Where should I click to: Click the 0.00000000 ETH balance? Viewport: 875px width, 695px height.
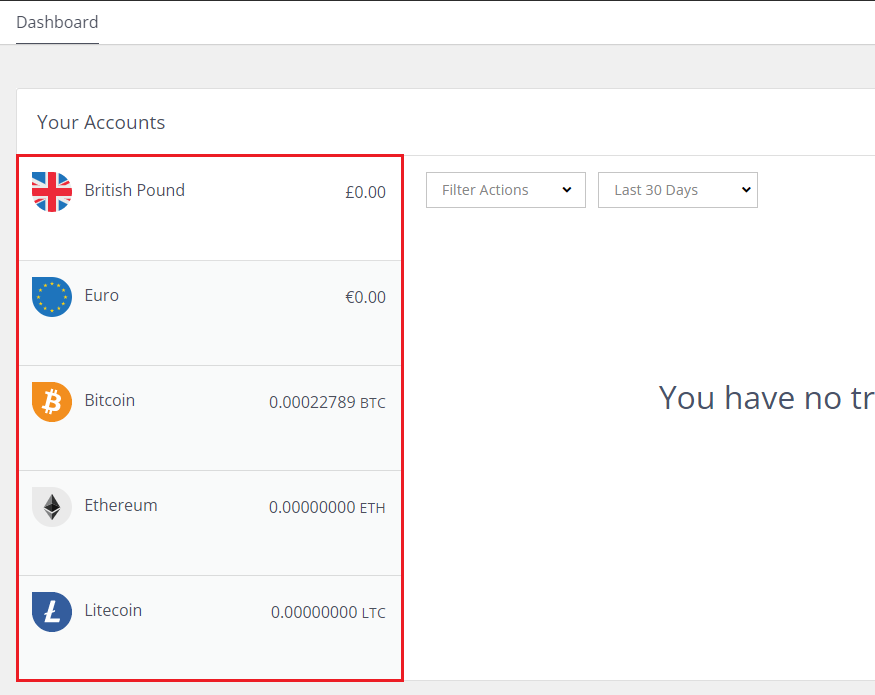[328, 507]
